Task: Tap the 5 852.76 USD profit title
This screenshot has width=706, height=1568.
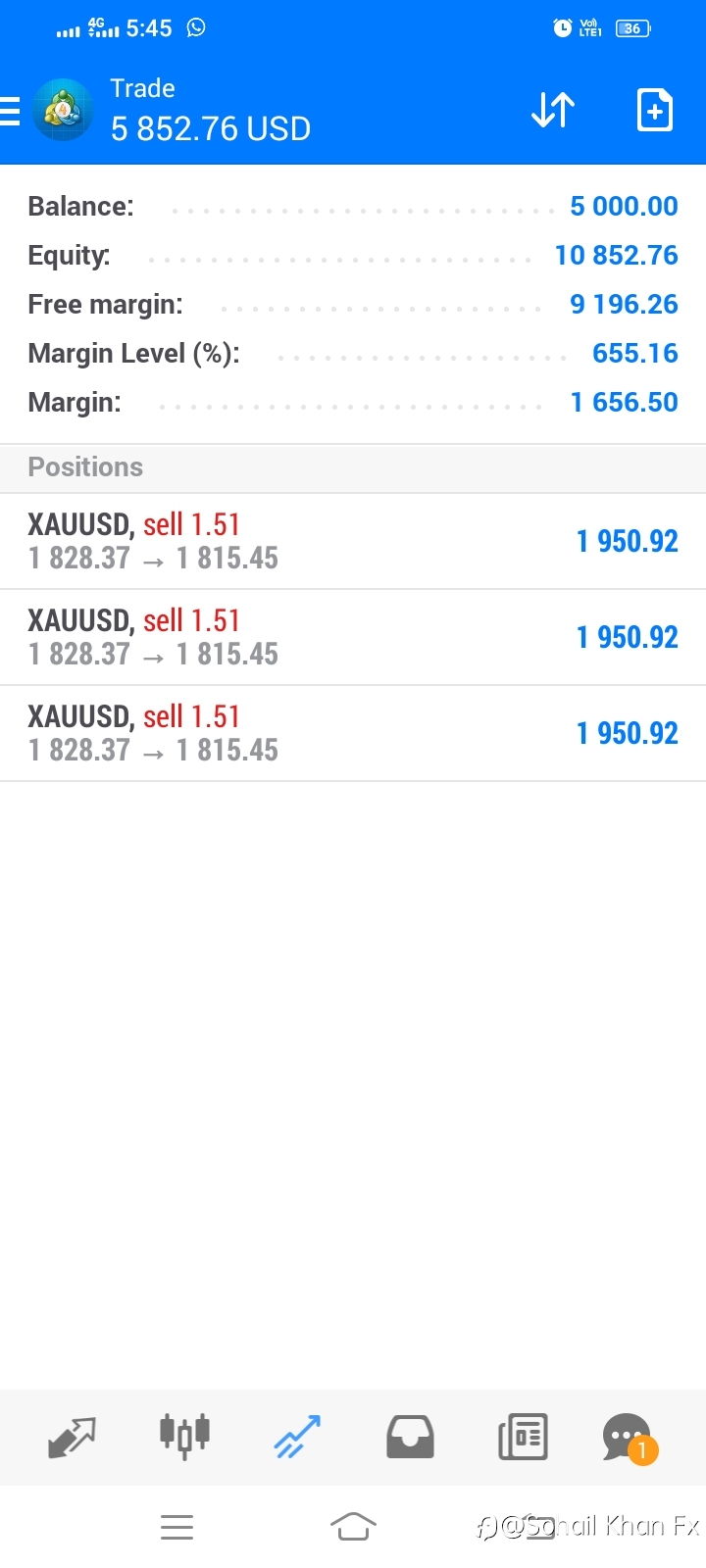Action: pos(211,128)
